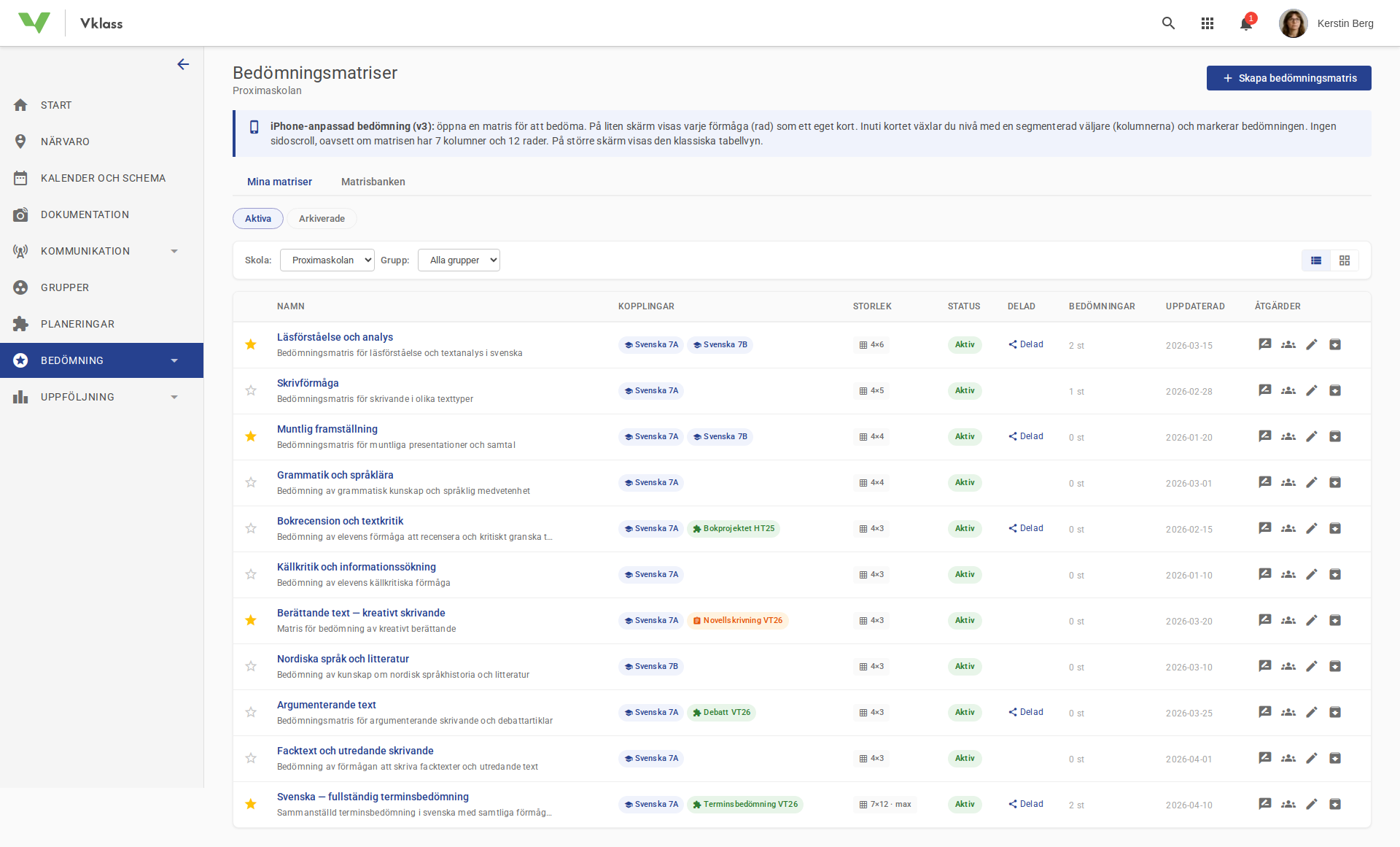Open the search icon in top bar
This screenshot has height=847, width=1400.
[x=1168, y=23]
